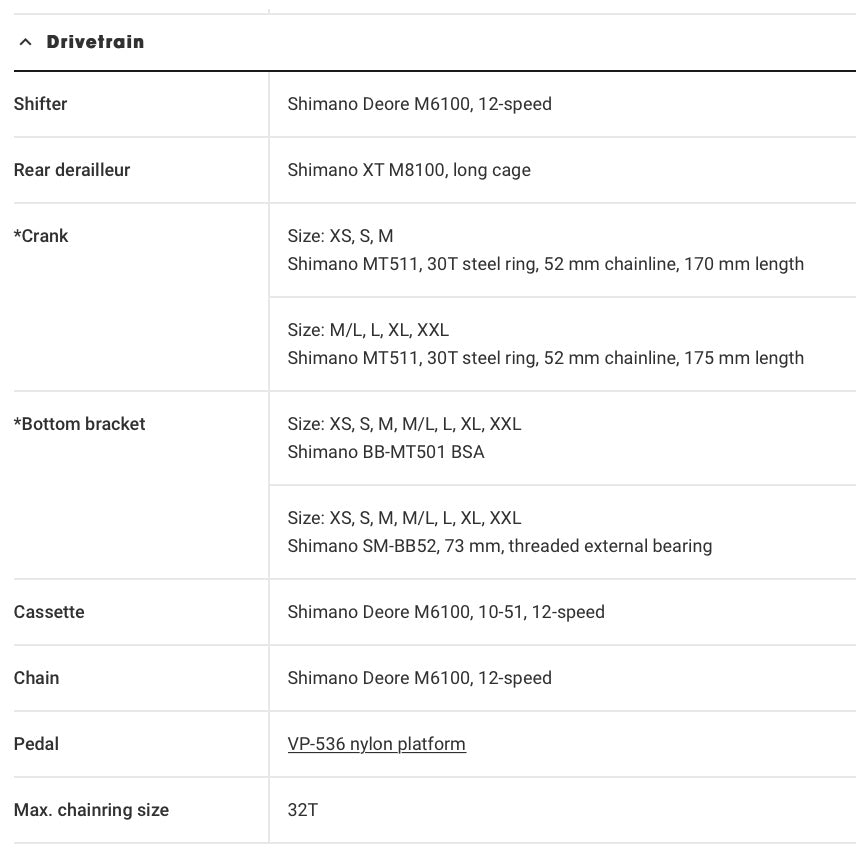Screen dimensions: 856x856
Task: Click the Cassette row label
Action: pyautogui.click(x=49, y=612)
